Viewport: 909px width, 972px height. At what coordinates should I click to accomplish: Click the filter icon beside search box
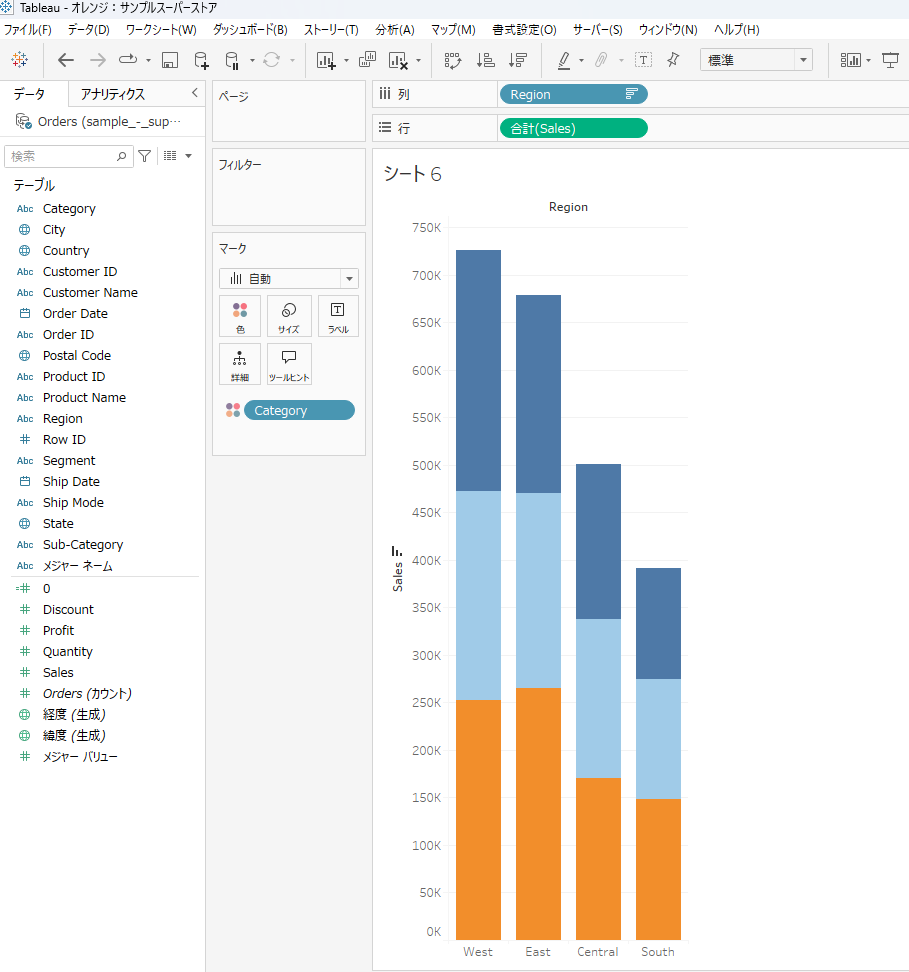click(x=145, y=156)
